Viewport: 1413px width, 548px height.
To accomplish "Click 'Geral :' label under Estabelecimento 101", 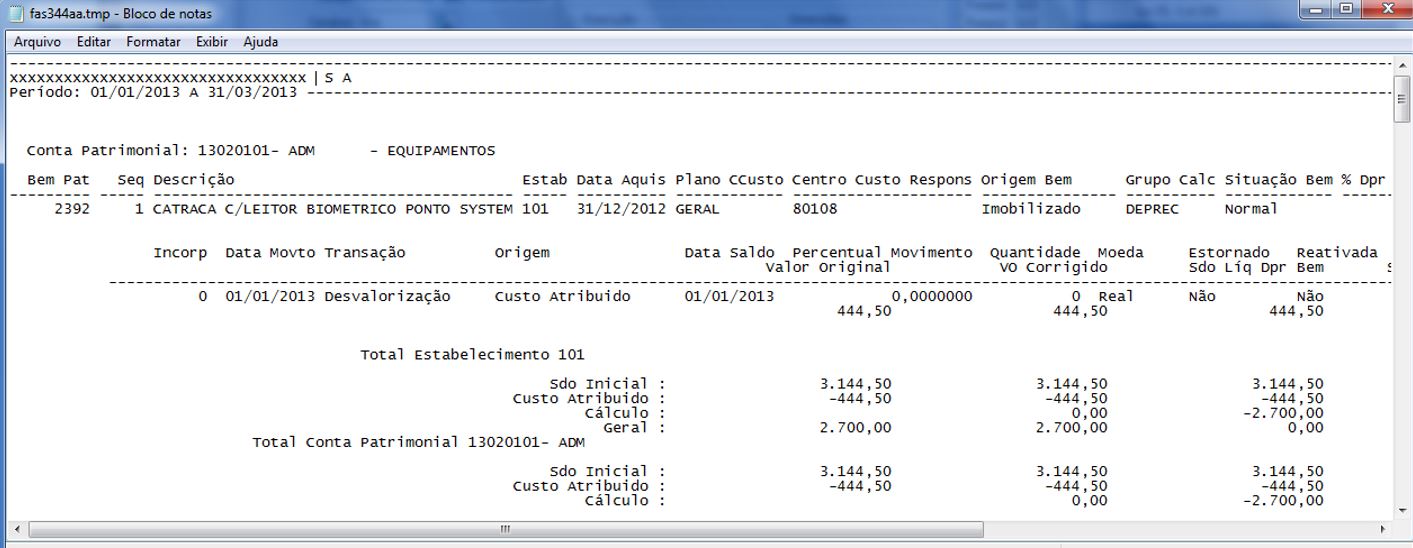I will pyautogui.click(x=634, y=427).
